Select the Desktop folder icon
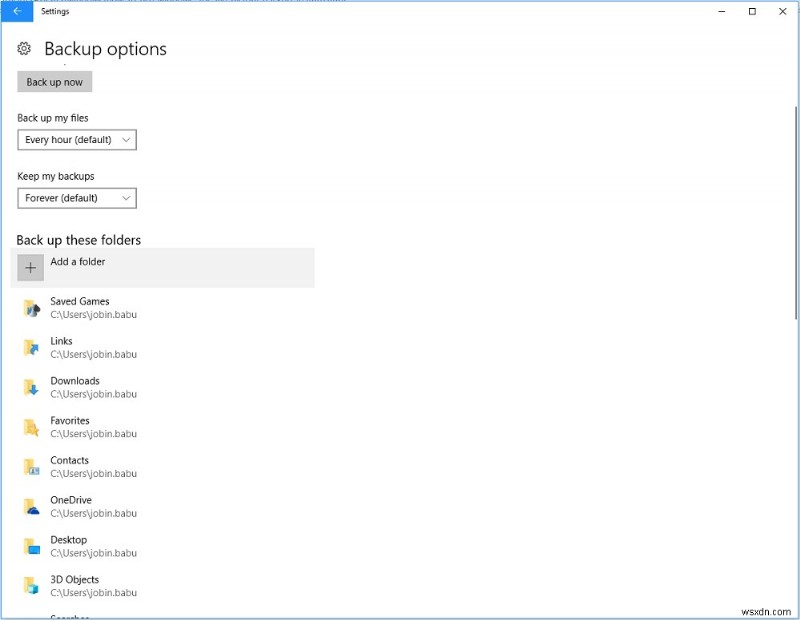800x620 pixels. (30, 547)
